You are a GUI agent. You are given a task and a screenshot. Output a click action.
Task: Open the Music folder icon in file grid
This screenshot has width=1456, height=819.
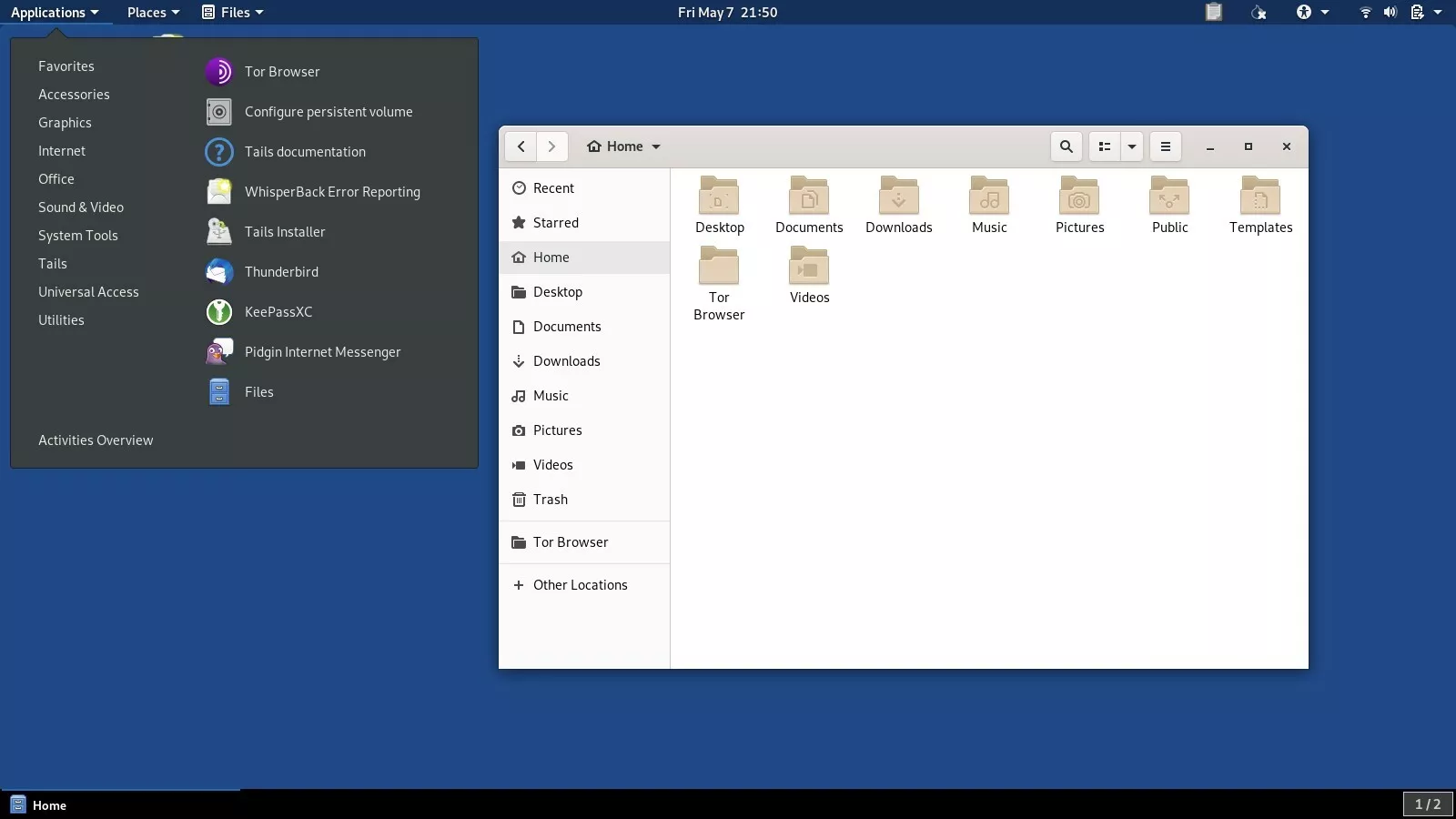click(x=989, y=196)
